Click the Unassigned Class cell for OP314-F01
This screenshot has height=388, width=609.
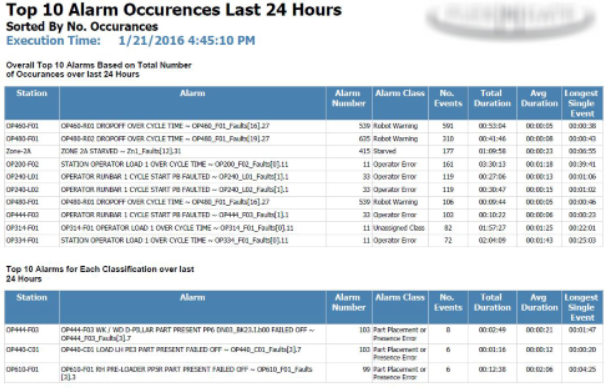(x=399, y=228)
